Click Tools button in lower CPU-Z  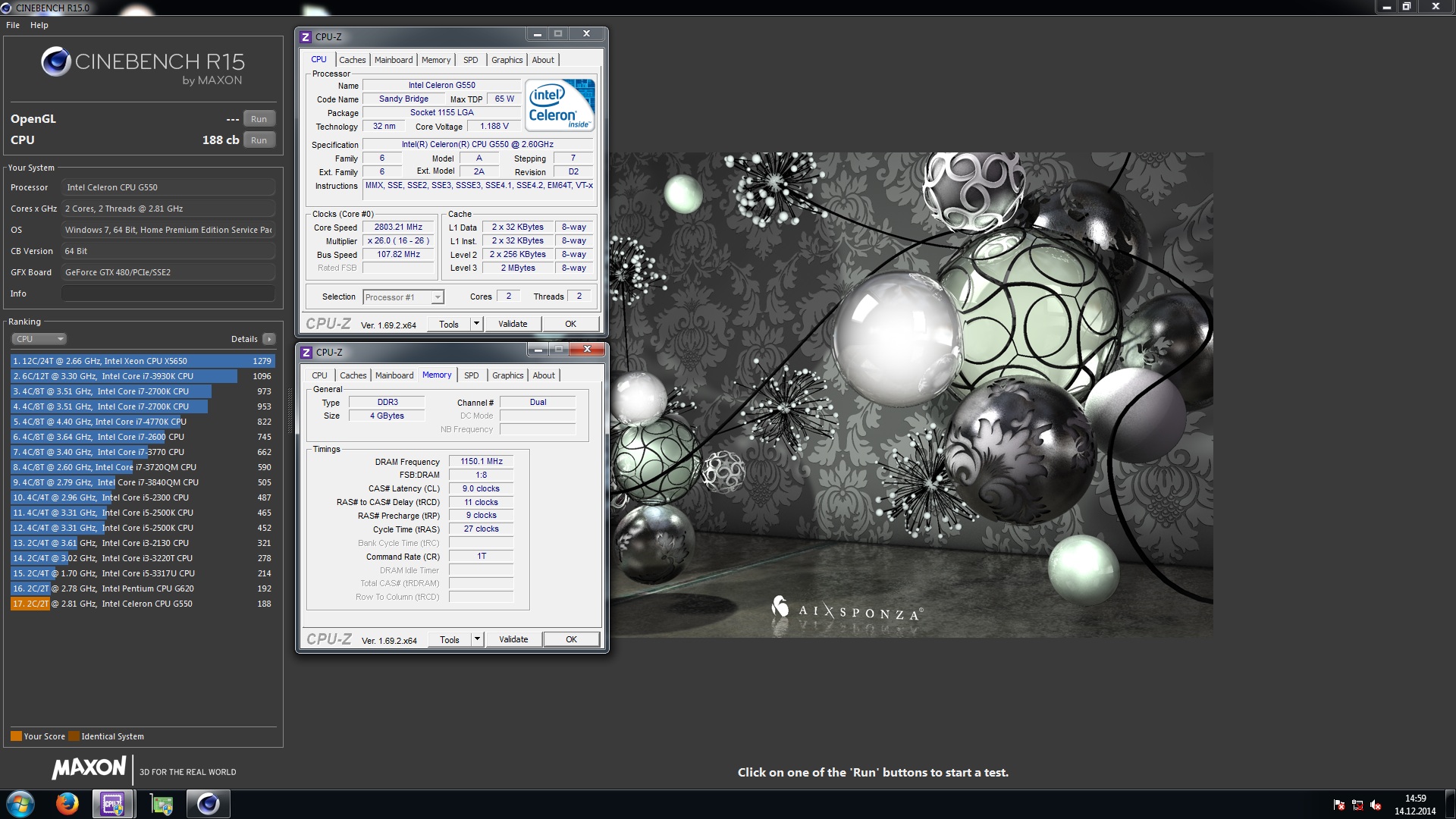pyautogui.click(x=450, y=639)
